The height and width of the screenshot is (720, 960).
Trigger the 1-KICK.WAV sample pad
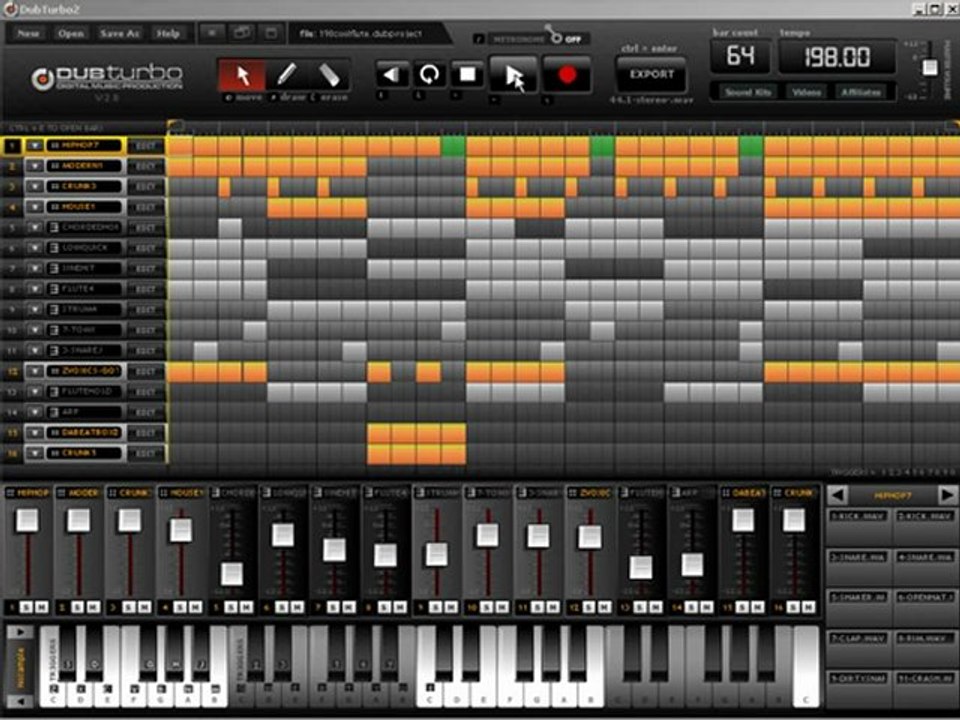point(858,526)
